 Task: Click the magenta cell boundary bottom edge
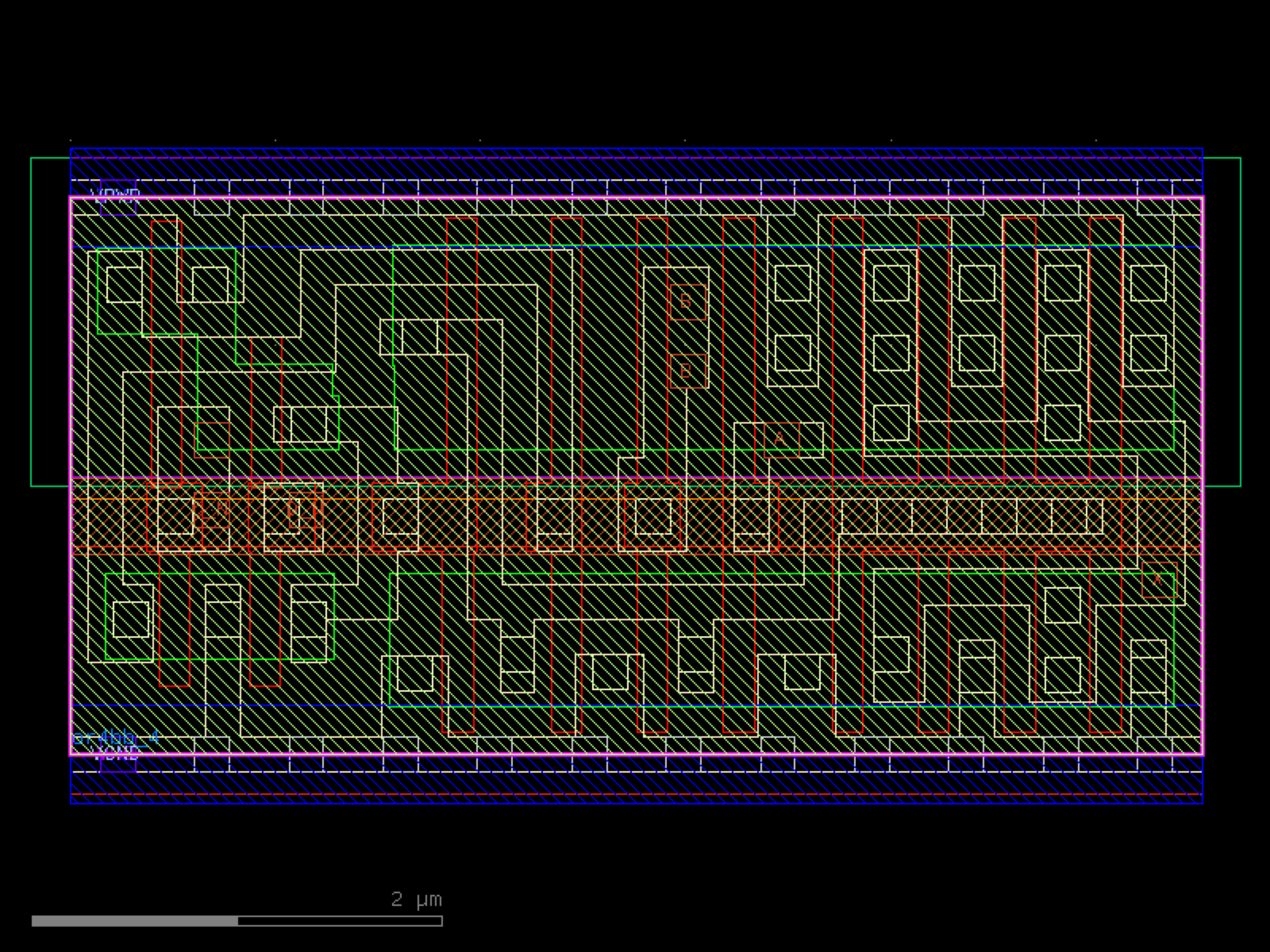coord(635,755)
